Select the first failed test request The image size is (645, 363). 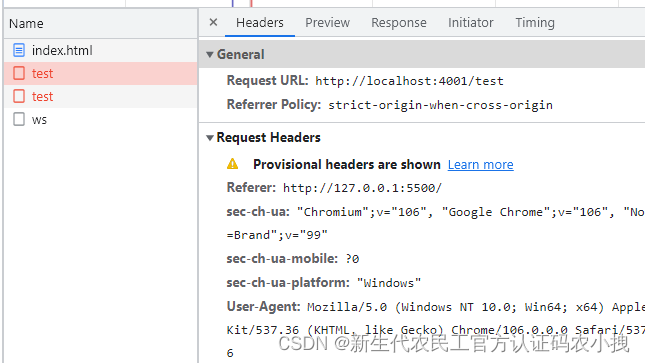[101, 73]
